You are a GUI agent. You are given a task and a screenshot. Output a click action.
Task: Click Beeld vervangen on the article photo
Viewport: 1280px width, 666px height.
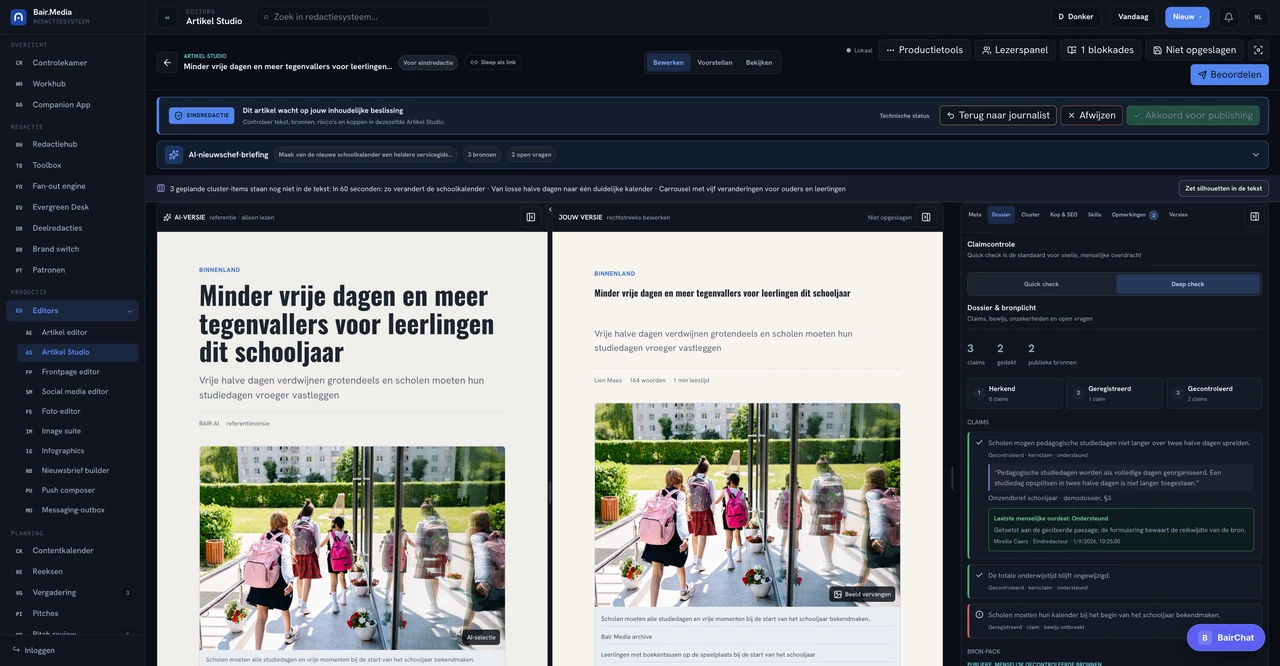[862, 594]
